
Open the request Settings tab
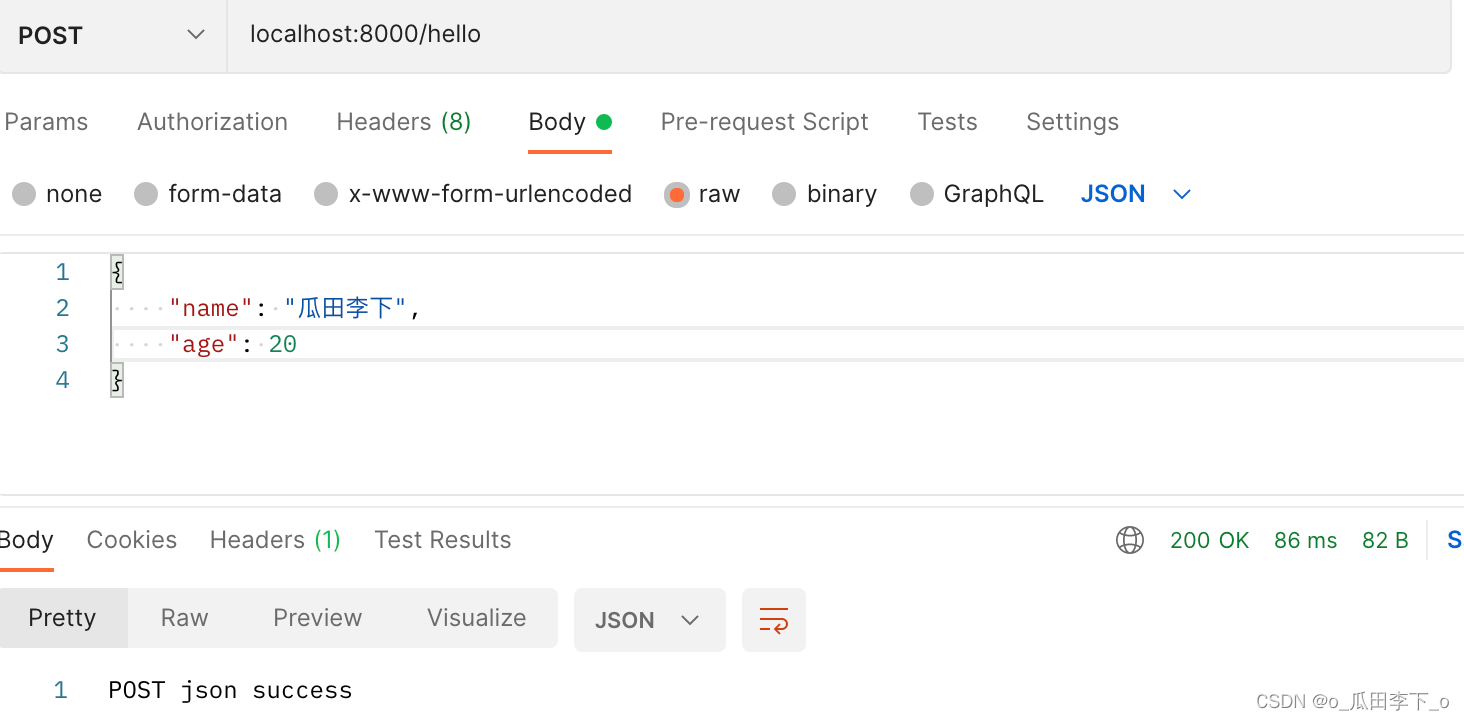point(1072,122)
